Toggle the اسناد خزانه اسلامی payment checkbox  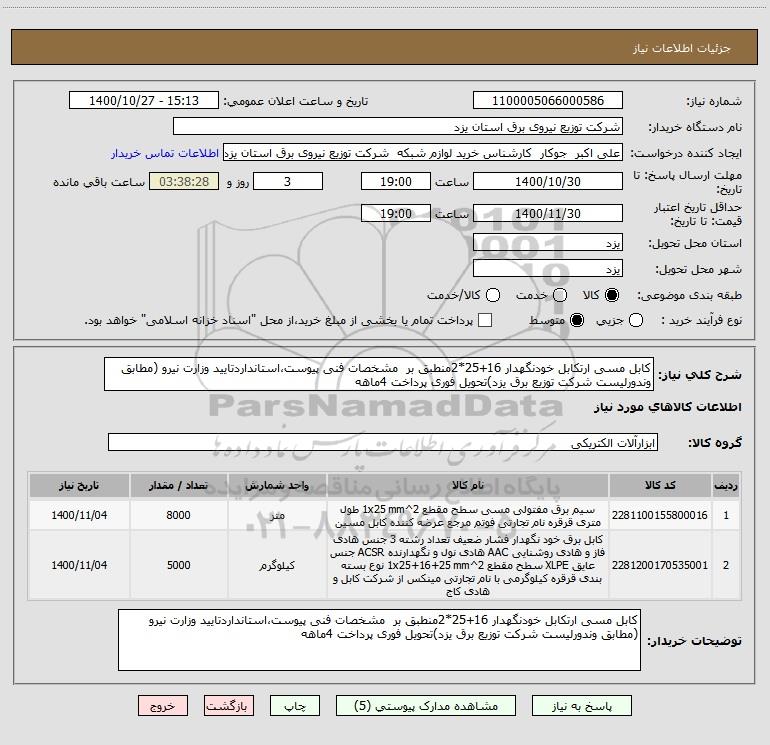tap(485, 320)
